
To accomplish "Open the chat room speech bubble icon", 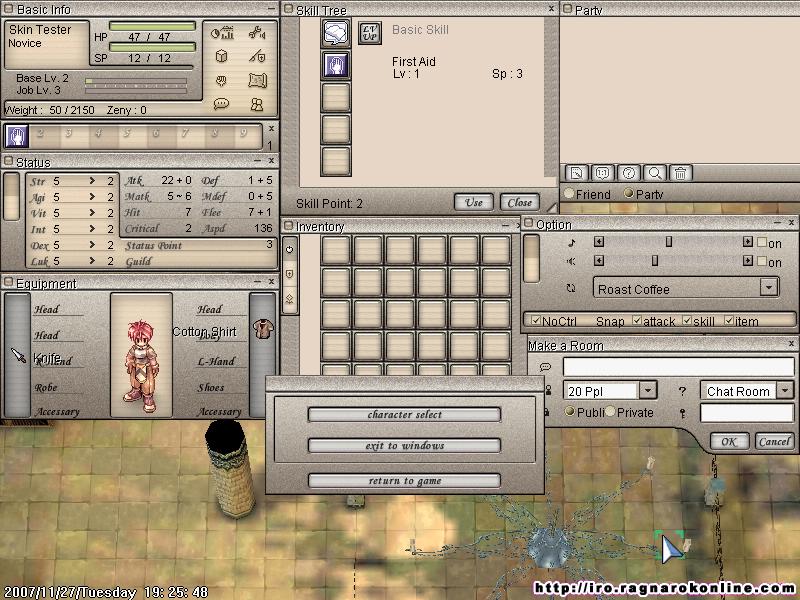I will coord(221,104).
